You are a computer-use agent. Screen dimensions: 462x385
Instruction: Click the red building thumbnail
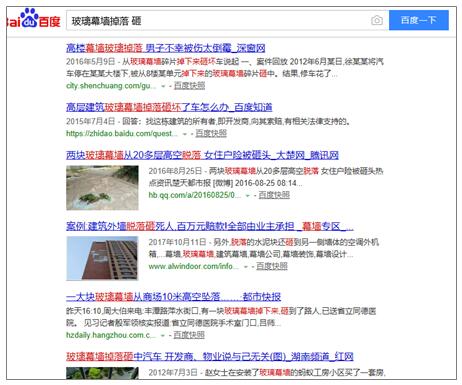(102, 258)
